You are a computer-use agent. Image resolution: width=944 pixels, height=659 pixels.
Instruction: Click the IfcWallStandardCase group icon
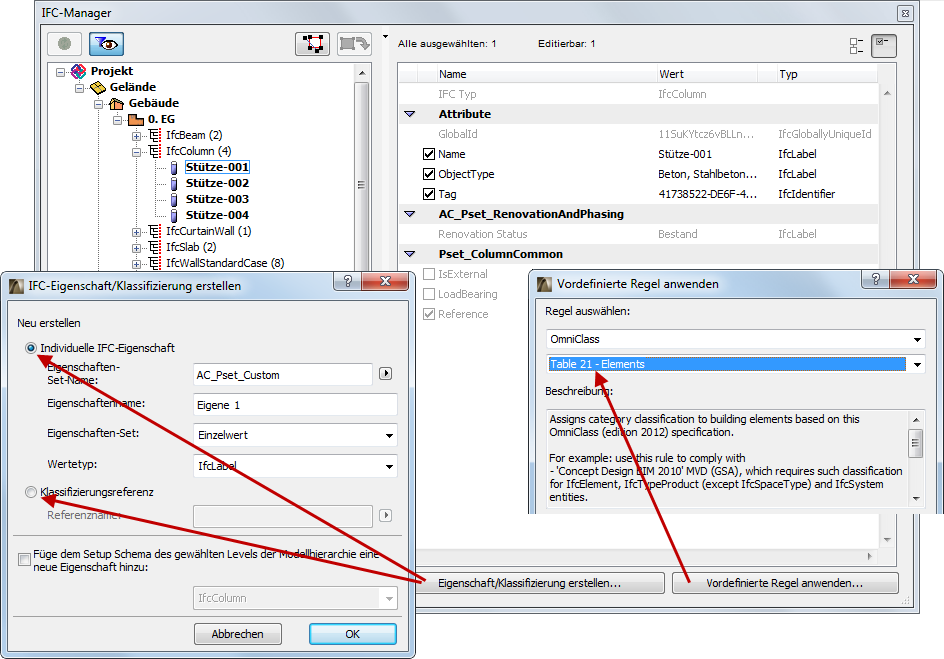click(x=155, y=263)
